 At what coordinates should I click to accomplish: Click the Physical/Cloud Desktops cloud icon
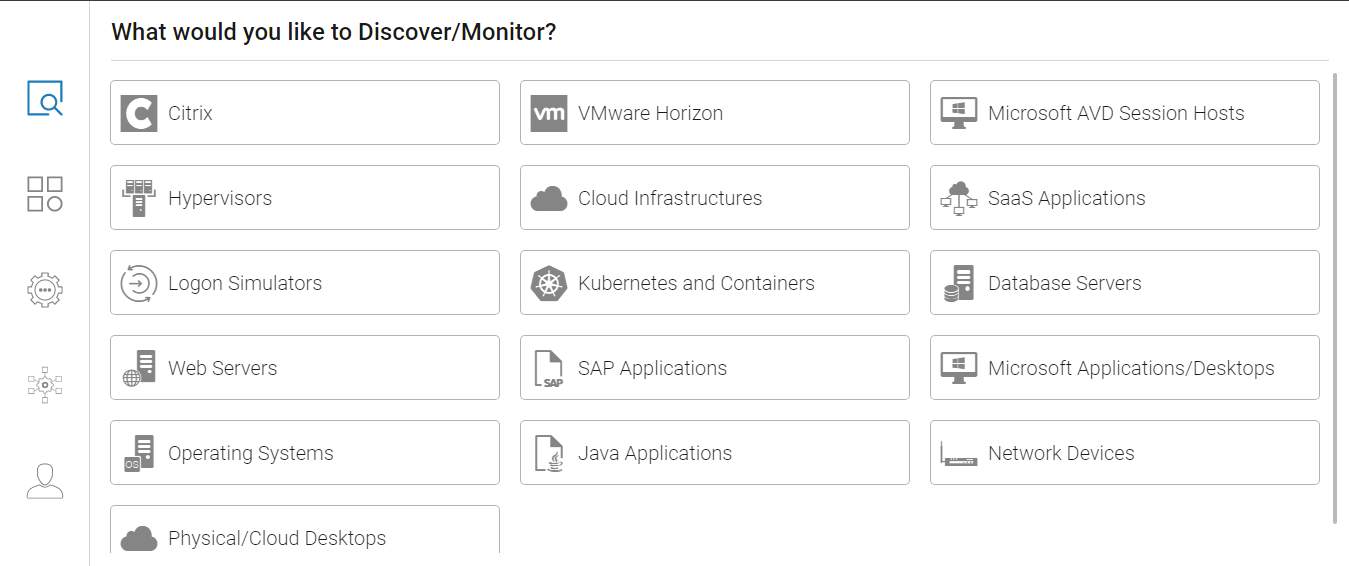click(x=139, y=539)
